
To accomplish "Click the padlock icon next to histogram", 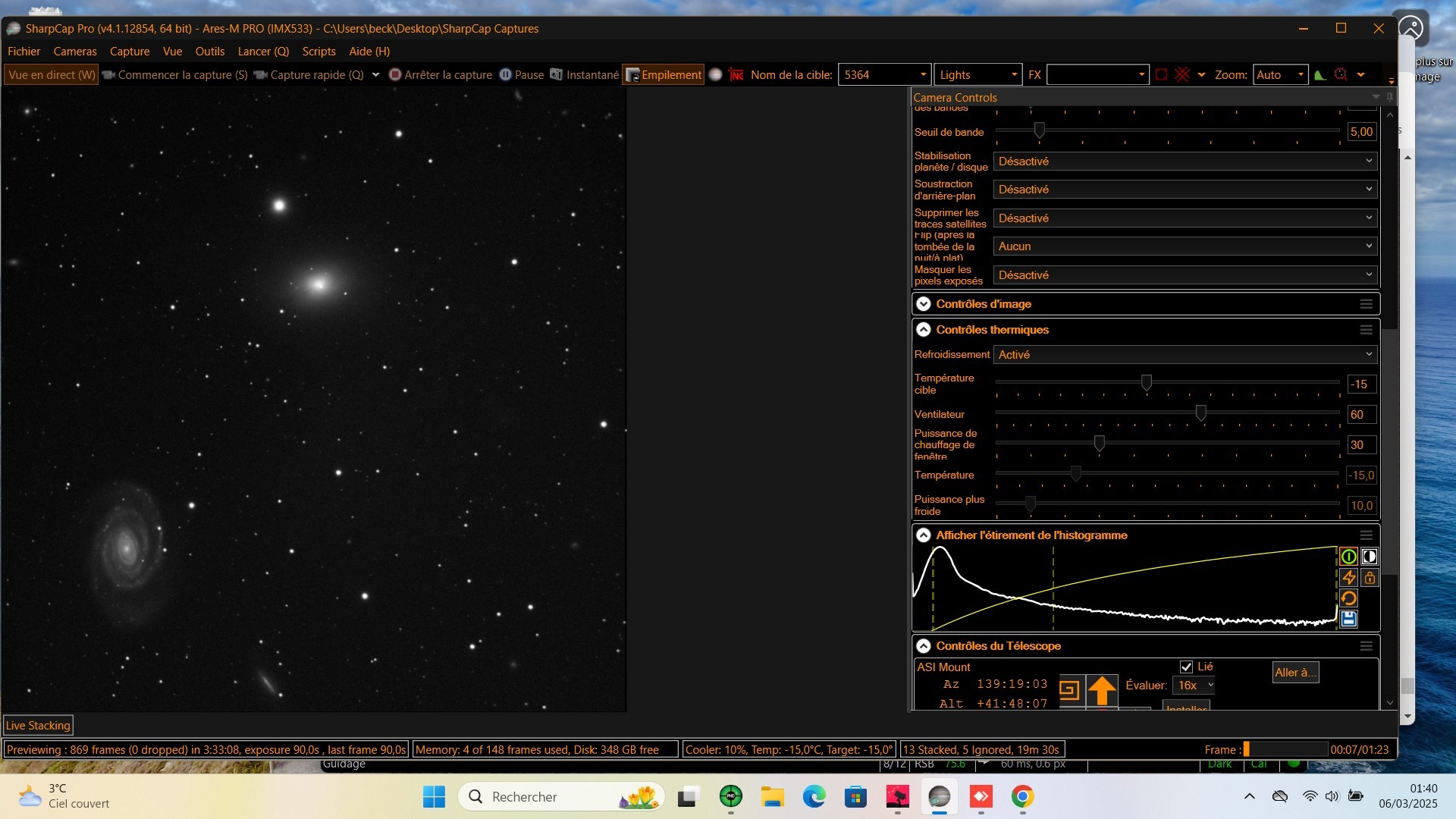I will 1369,578.
